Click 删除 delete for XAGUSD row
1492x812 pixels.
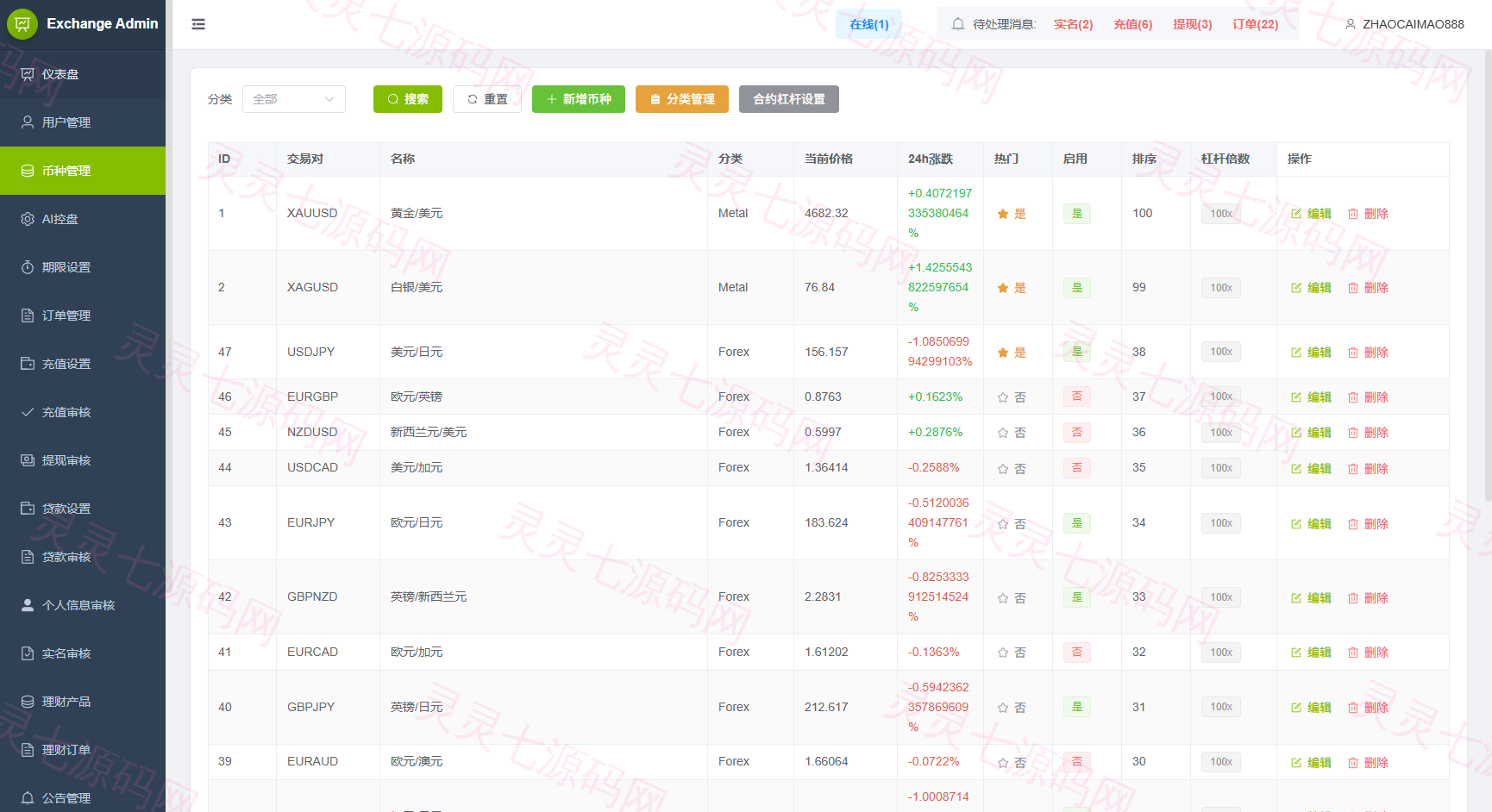point(1368,288)
